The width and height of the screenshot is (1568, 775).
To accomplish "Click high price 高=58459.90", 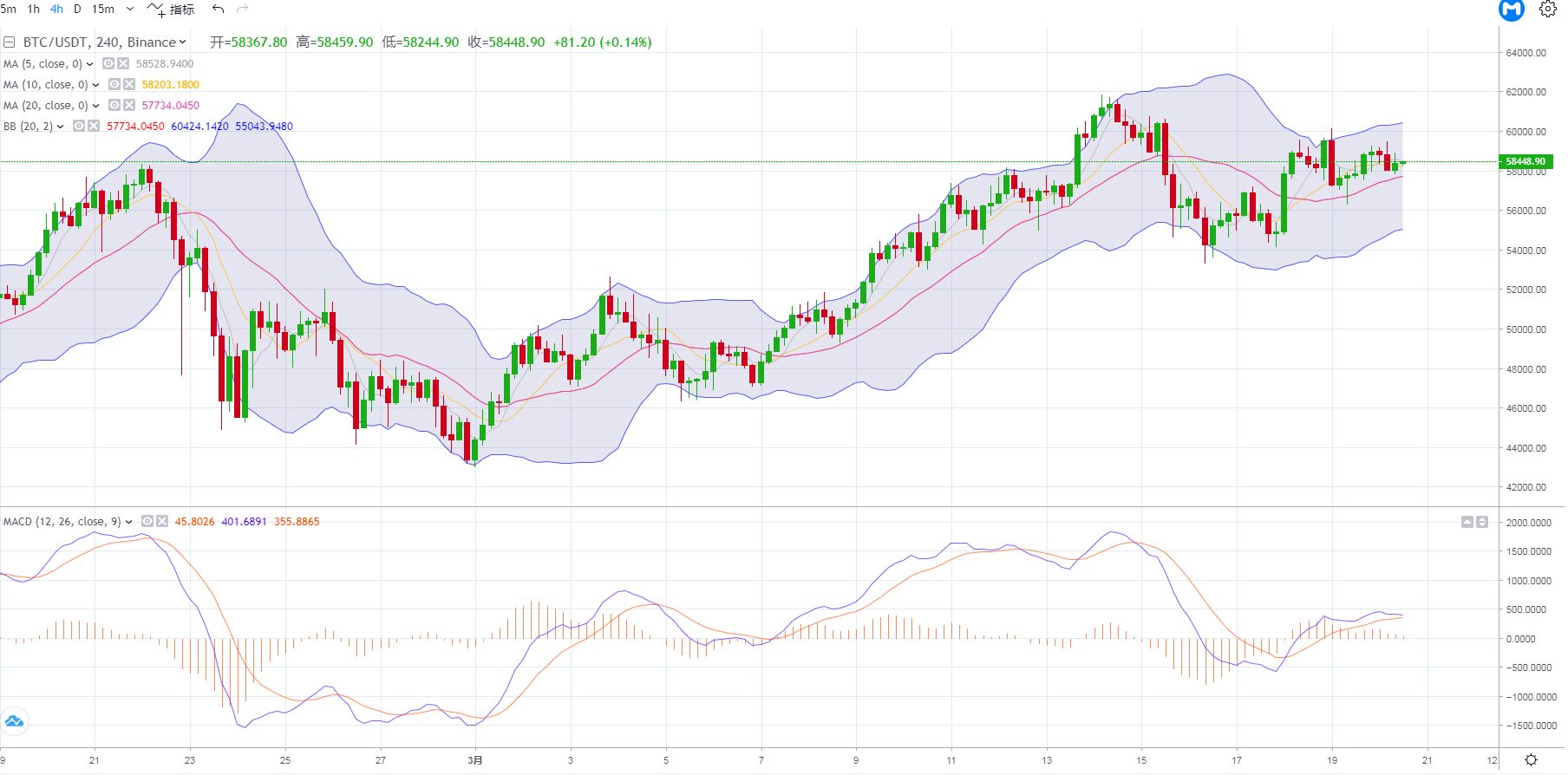I will tap(335, 42).
